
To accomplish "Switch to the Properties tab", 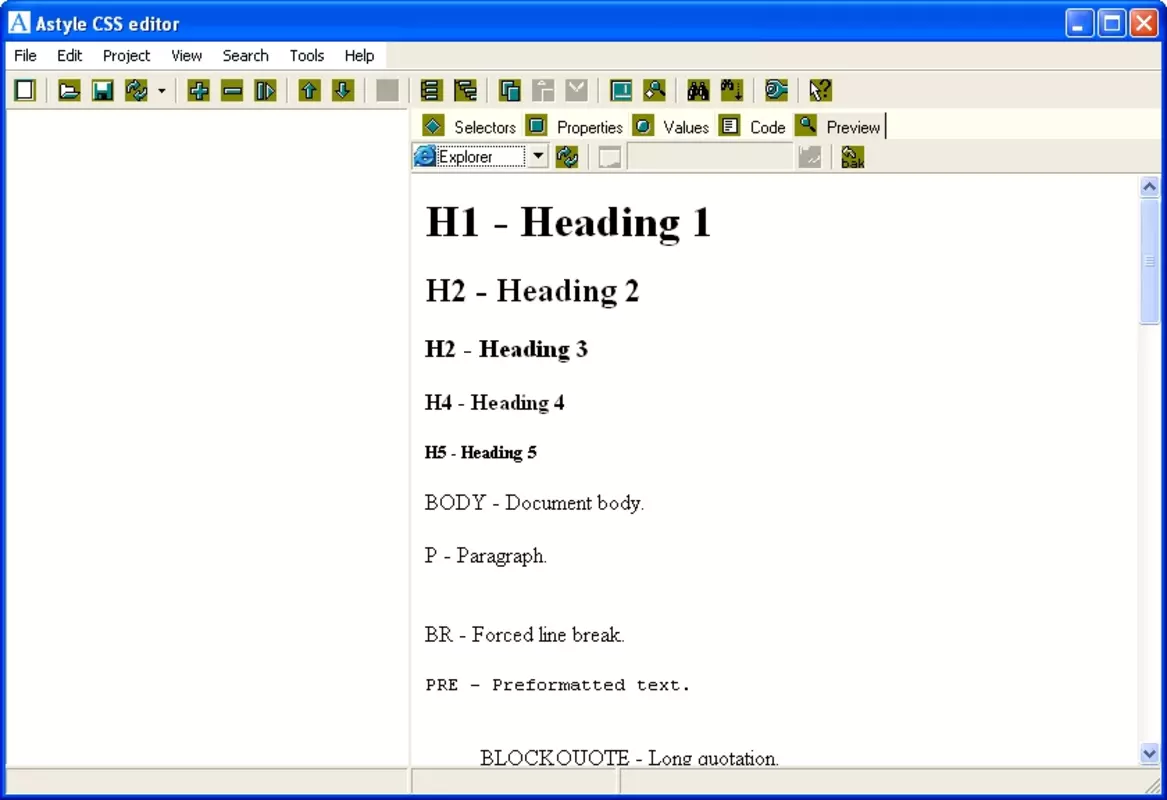I will pyautogui.click(x=574, y=127).
